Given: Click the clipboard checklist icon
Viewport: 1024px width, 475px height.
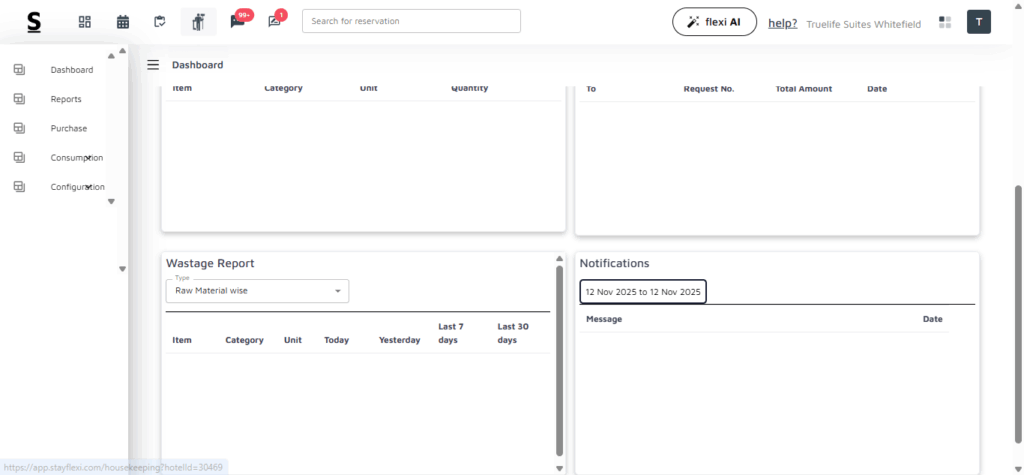Looking at the screenshot, I should 160,22.
